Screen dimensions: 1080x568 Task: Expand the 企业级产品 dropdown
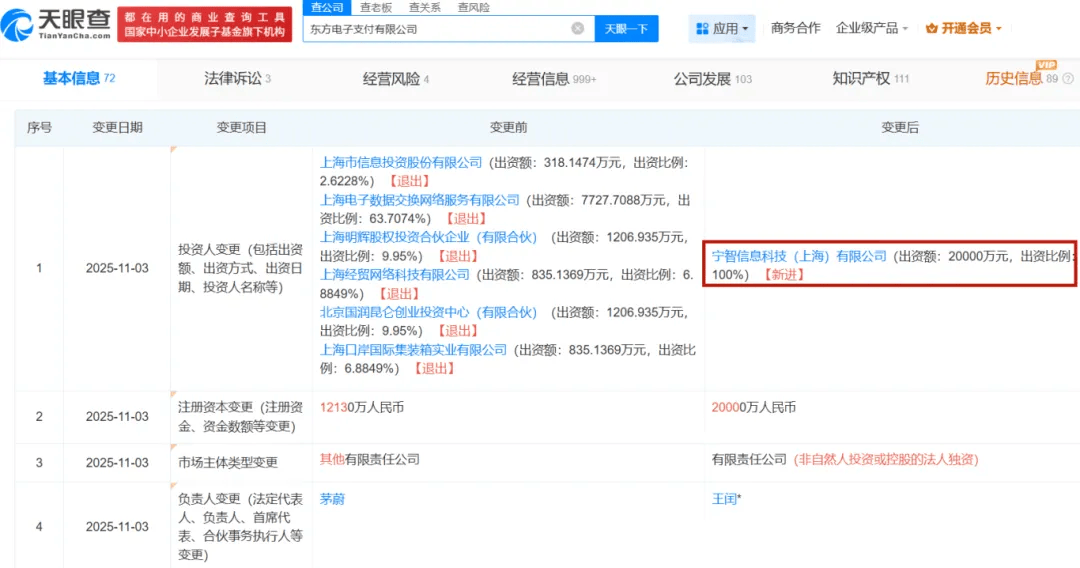(871, 28)
